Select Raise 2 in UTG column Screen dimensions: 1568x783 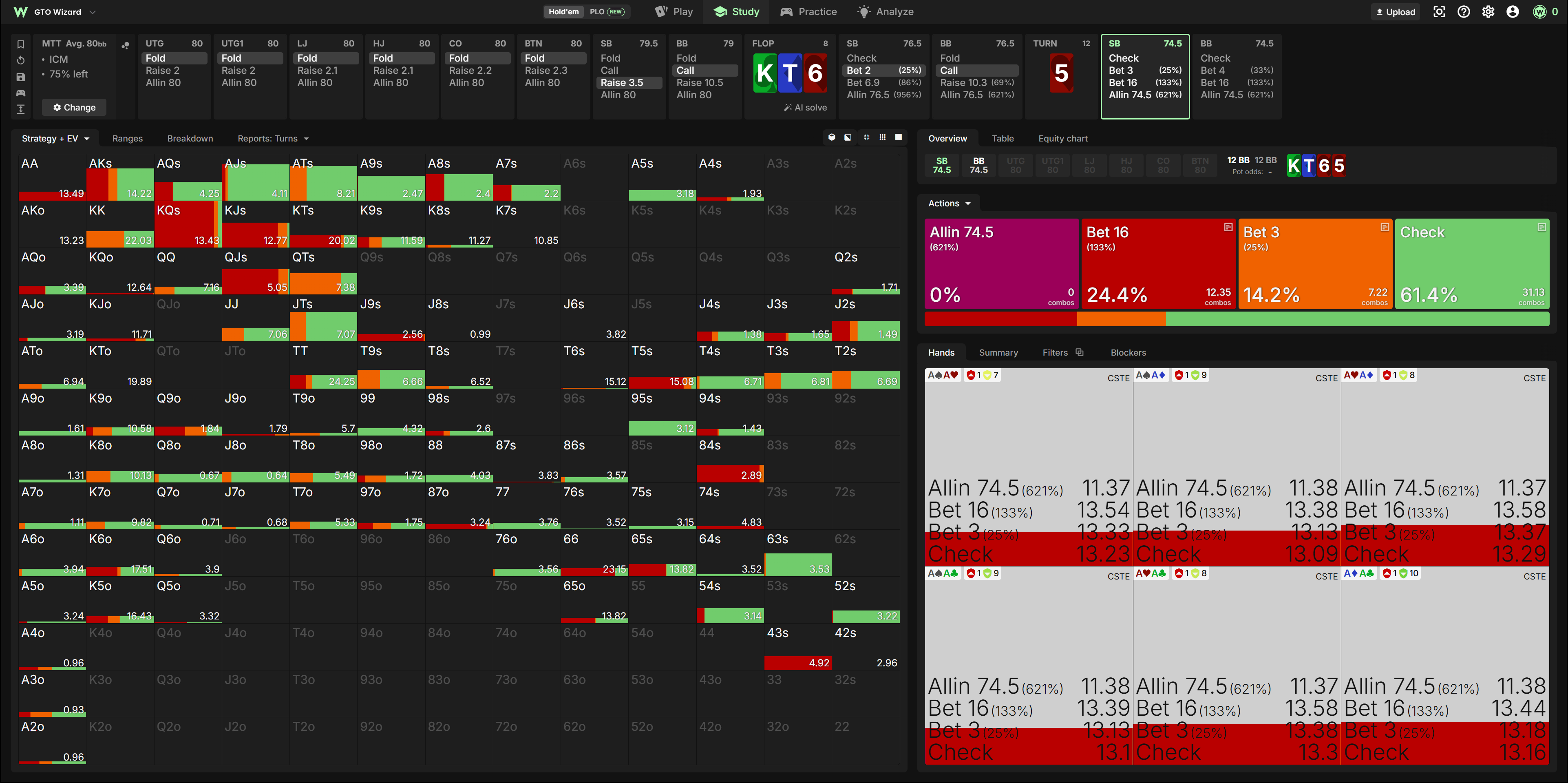(174, 71)
